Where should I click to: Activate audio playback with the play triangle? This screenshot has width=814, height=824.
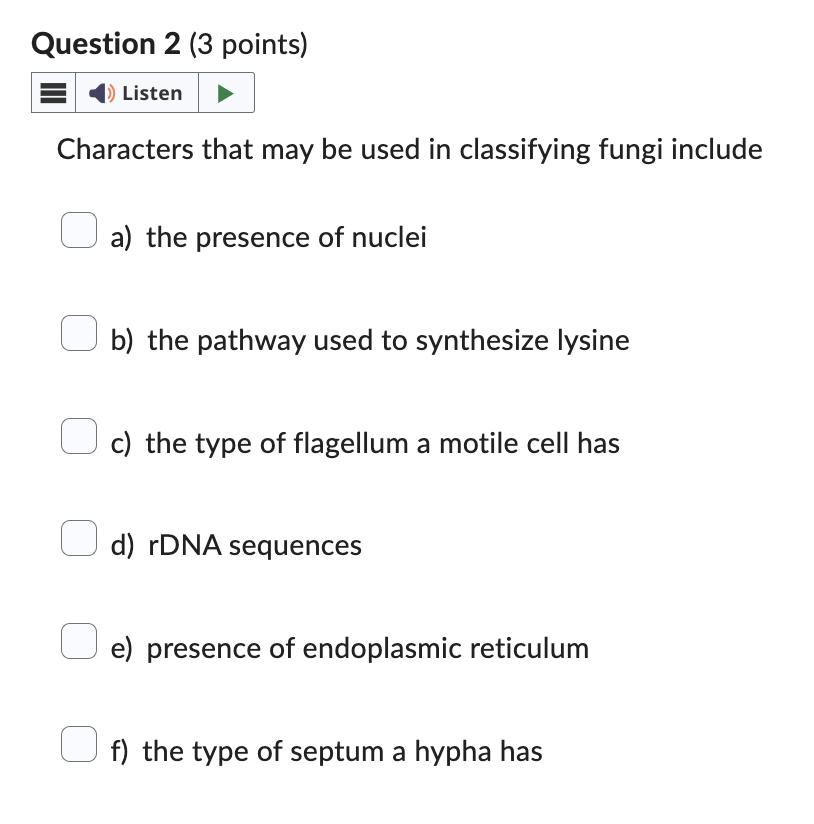tap(227, 92)
